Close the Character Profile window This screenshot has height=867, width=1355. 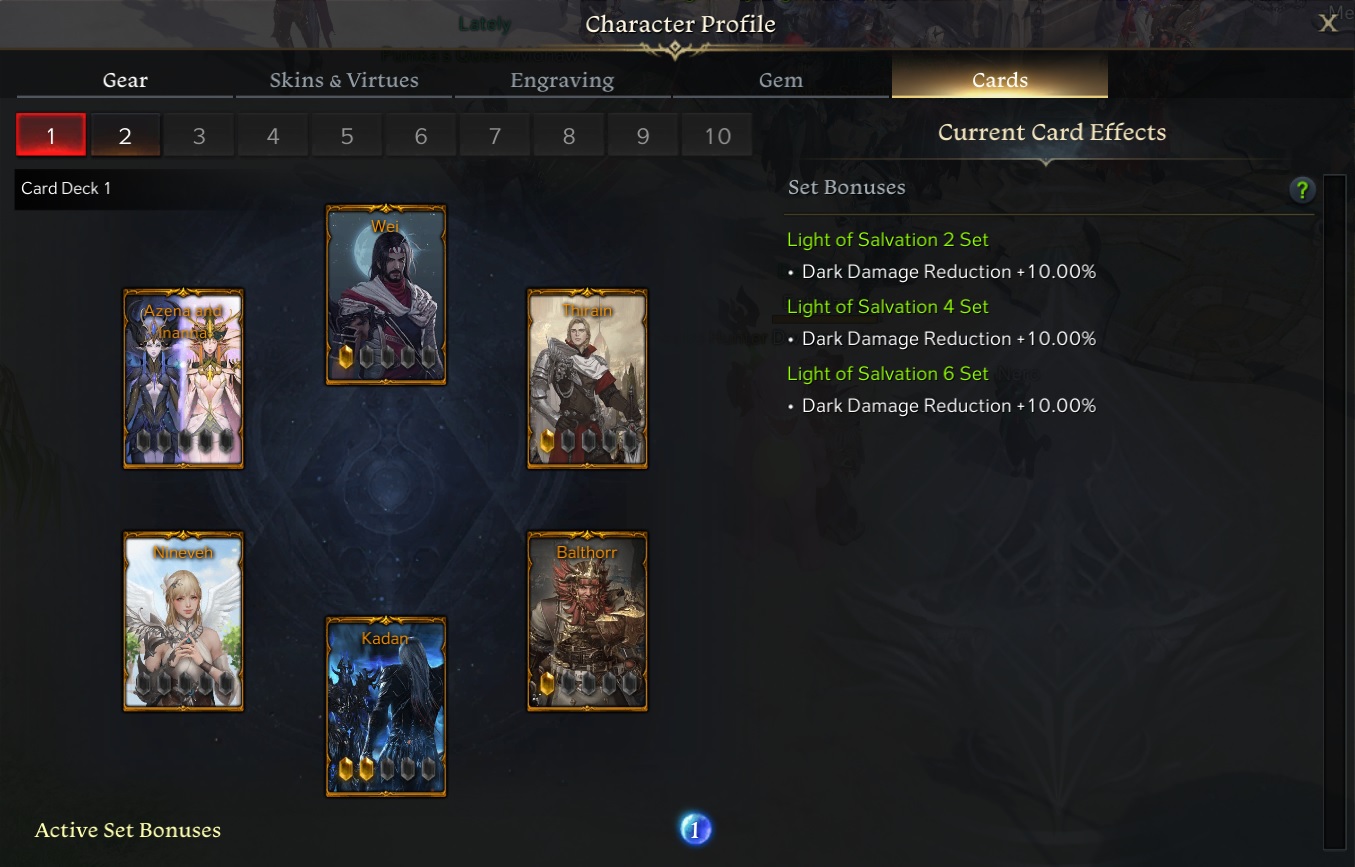1328,24
